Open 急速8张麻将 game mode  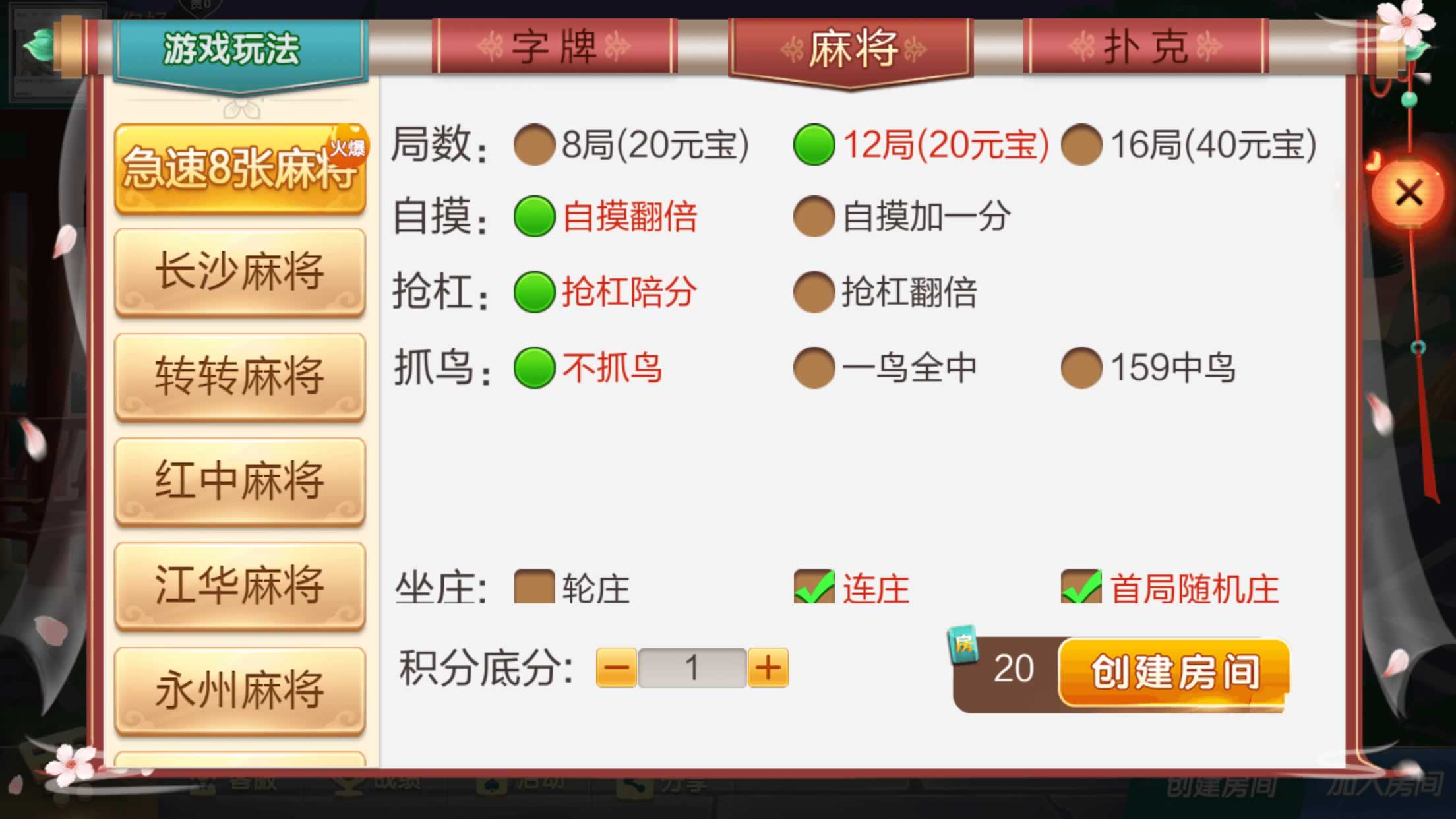point(240,169)
